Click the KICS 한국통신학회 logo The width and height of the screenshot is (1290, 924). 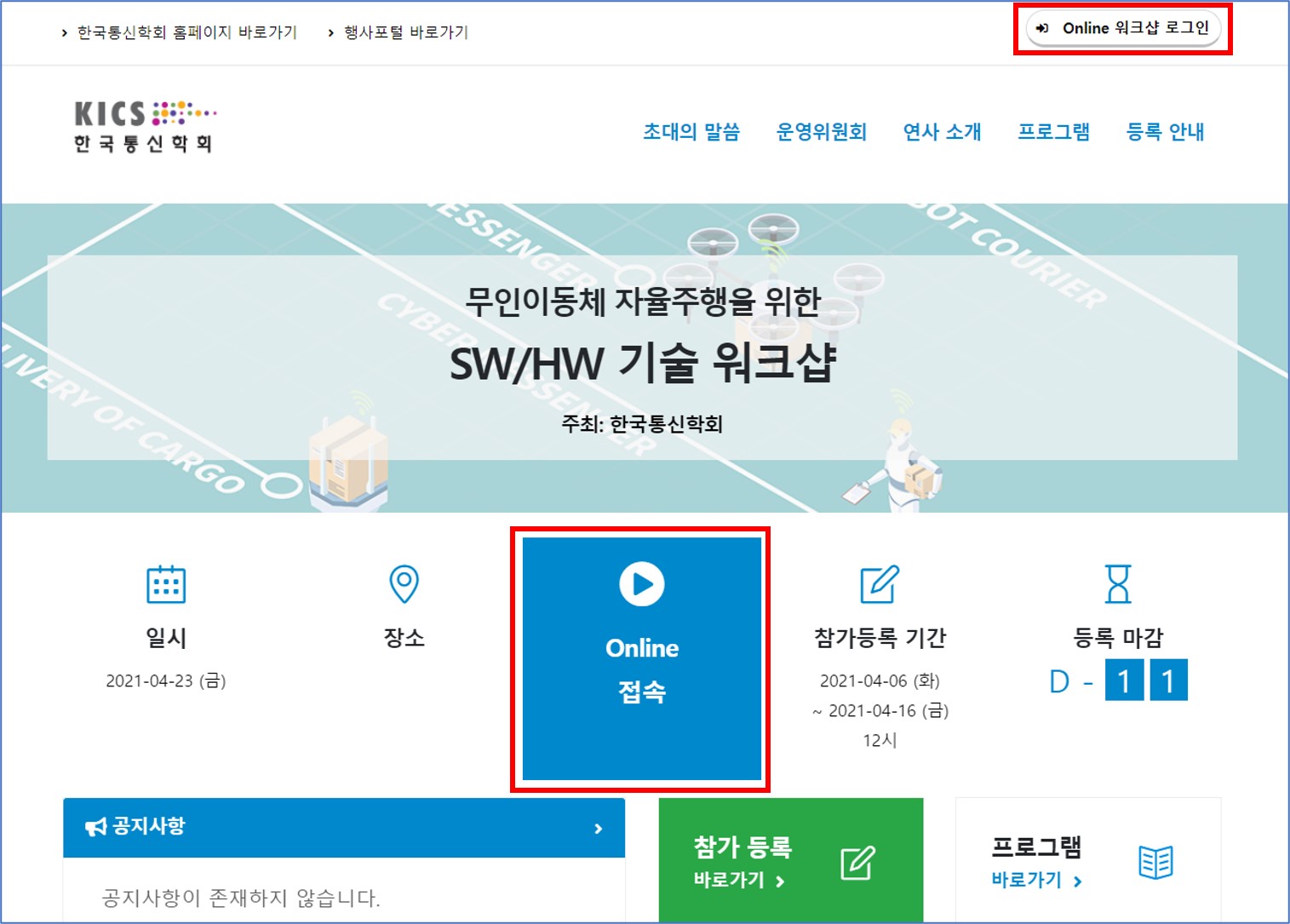(x=144, y=126)
